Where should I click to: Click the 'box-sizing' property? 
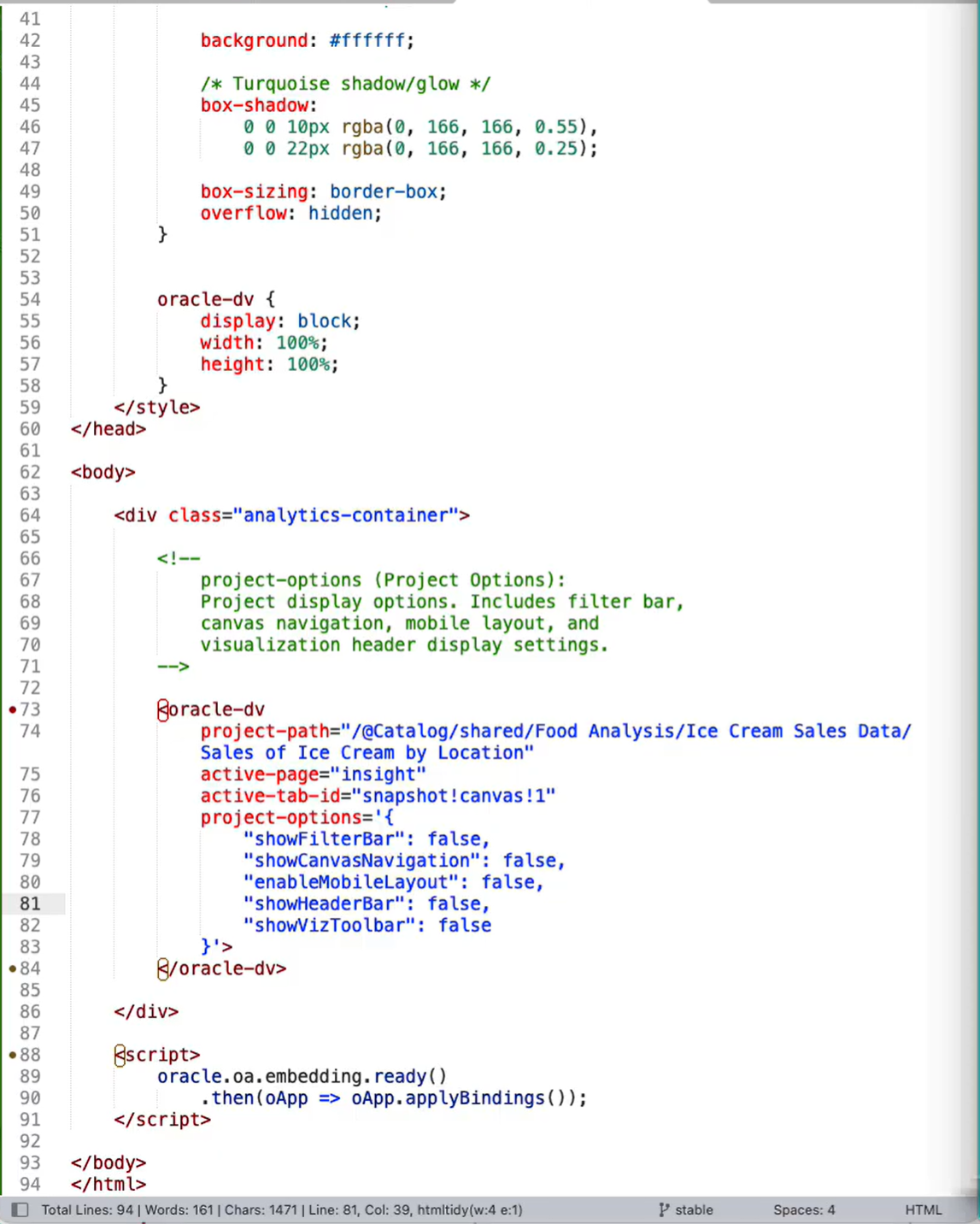[x=254, y=191]
